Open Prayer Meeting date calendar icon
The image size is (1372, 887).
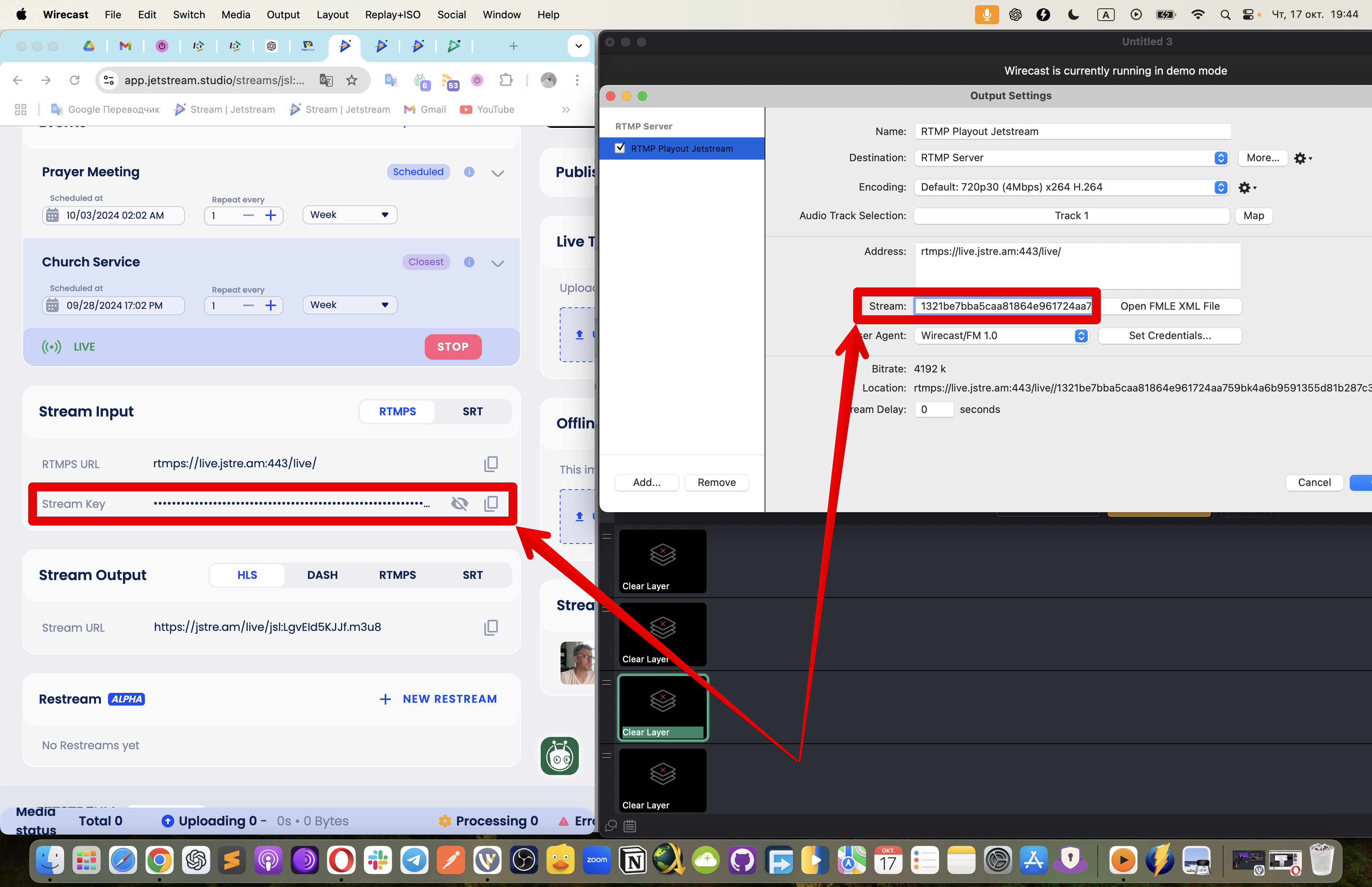(x=52, y=216)
